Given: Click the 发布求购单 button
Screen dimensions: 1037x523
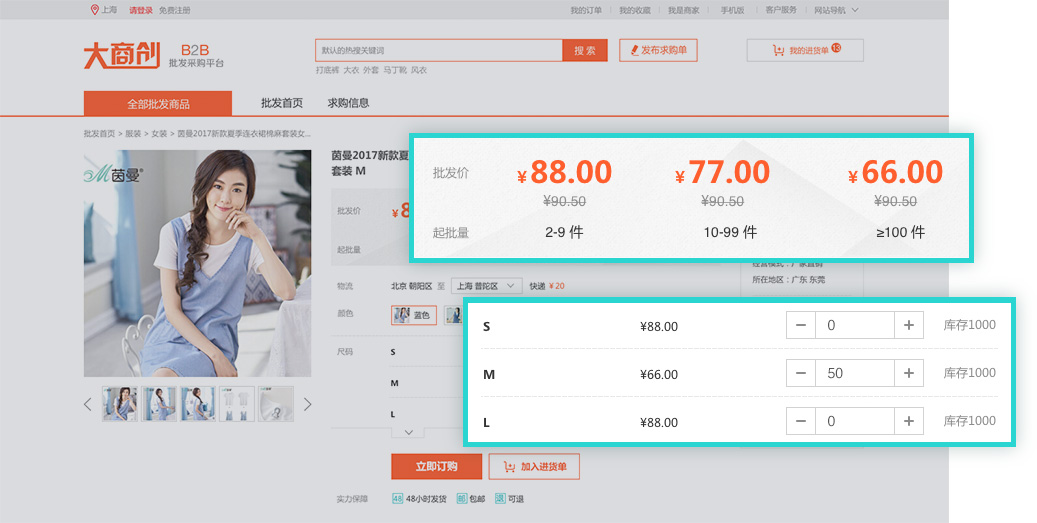Looking at the screenshot, I should pyautogui.click(x=658, y=50).
